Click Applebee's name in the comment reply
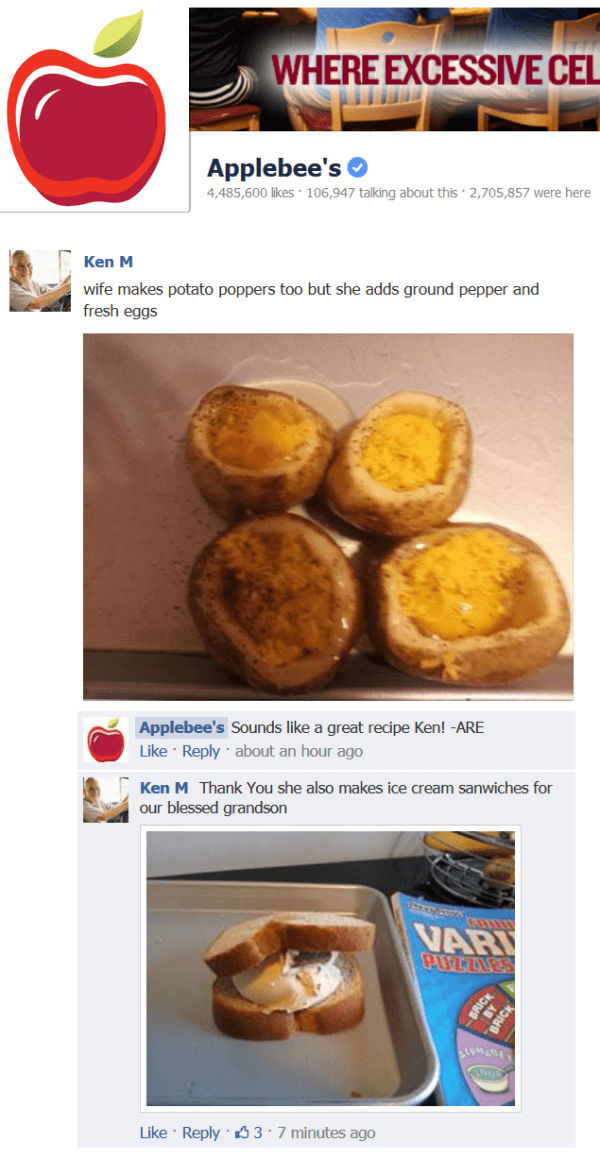Image resolution: width=600 pixels, height=1159 pixels. pyautogui.click(x=182, y=727)
